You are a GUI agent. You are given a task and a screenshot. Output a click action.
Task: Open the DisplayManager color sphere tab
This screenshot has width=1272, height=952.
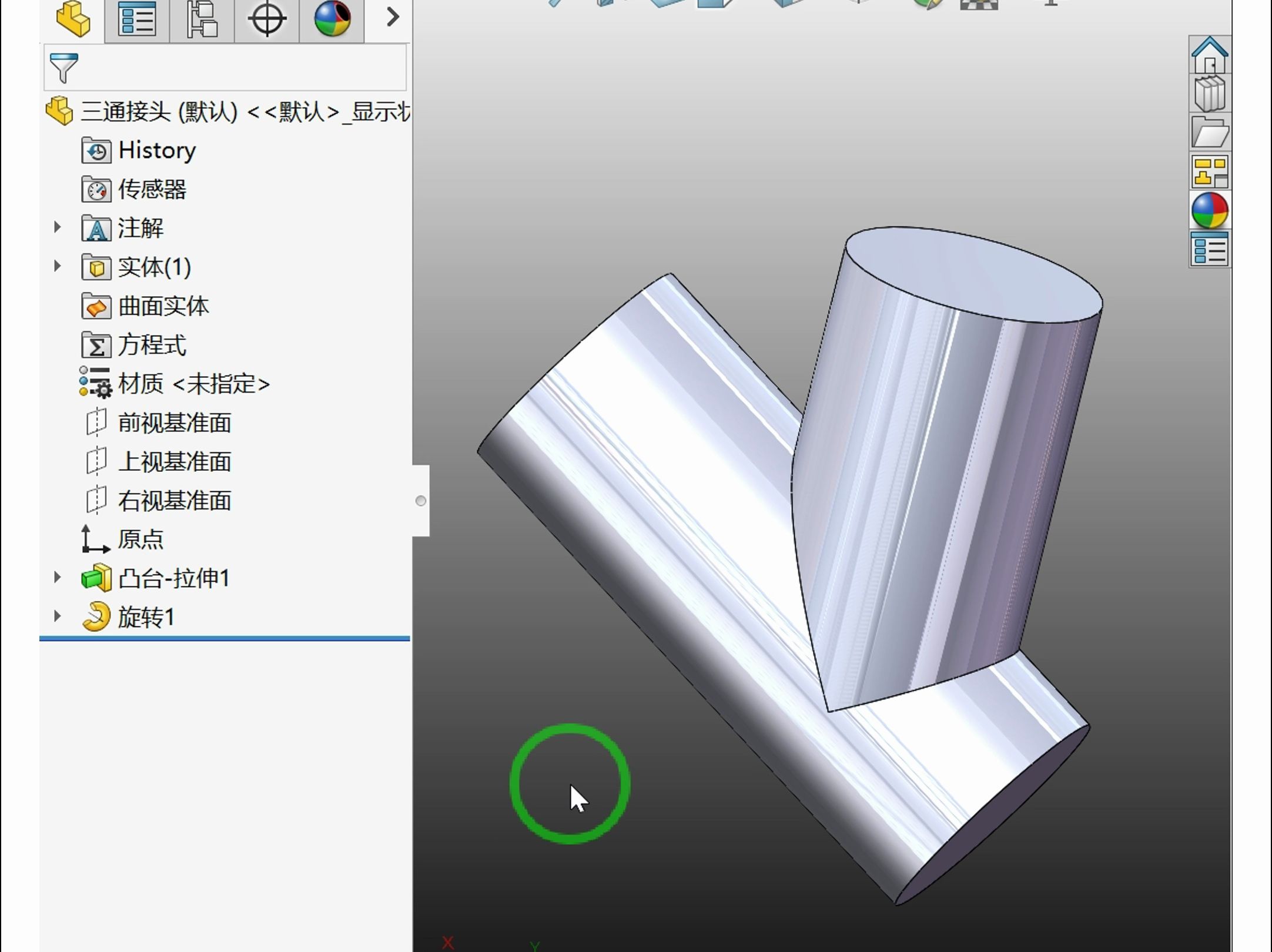[332, 19]
